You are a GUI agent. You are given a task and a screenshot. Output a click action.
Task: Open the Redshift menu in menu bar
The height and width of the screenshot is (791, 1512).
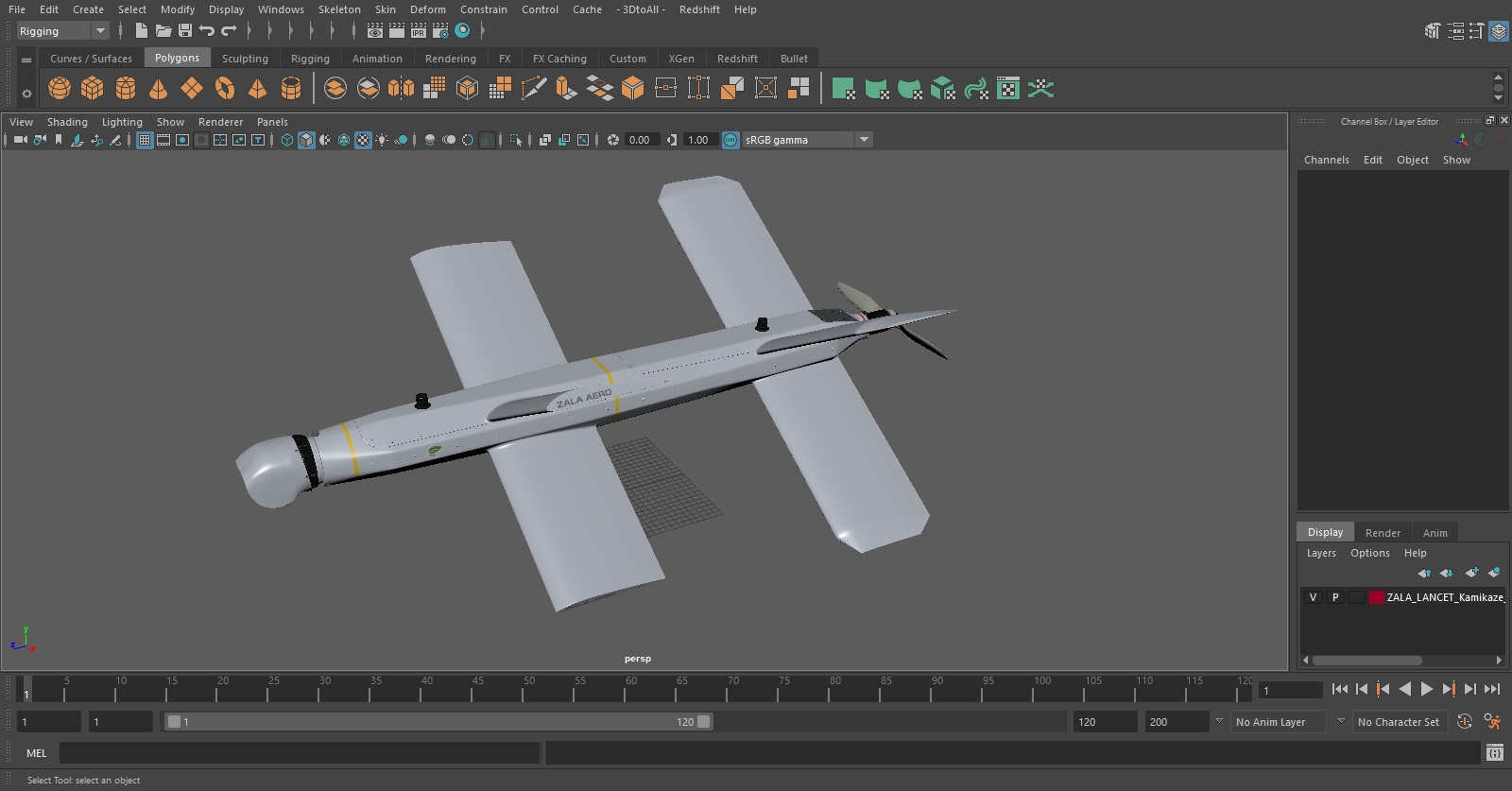[x=699, y=9]
